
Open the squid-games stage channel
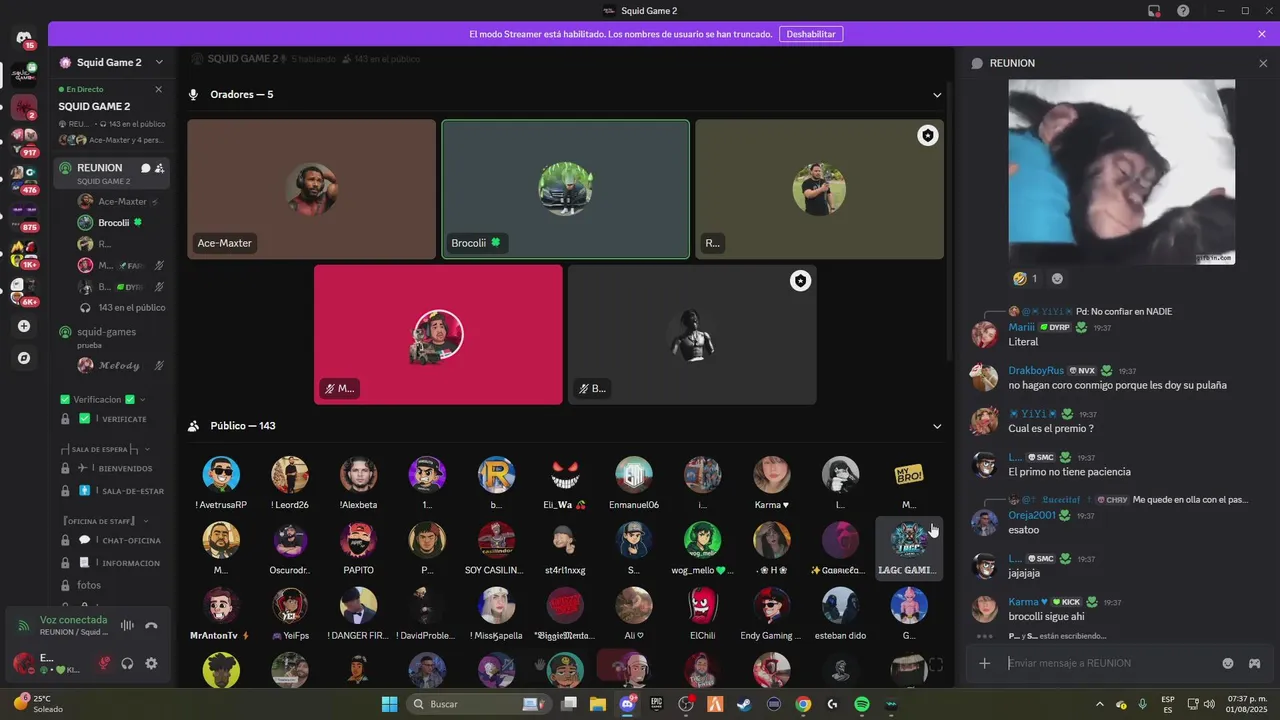[111, 337]
